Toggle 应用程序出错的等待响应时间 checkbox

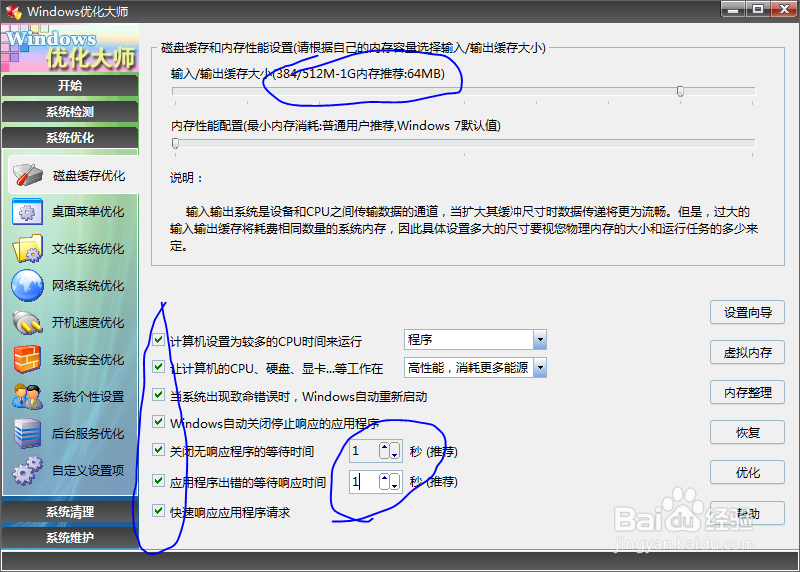158,480
